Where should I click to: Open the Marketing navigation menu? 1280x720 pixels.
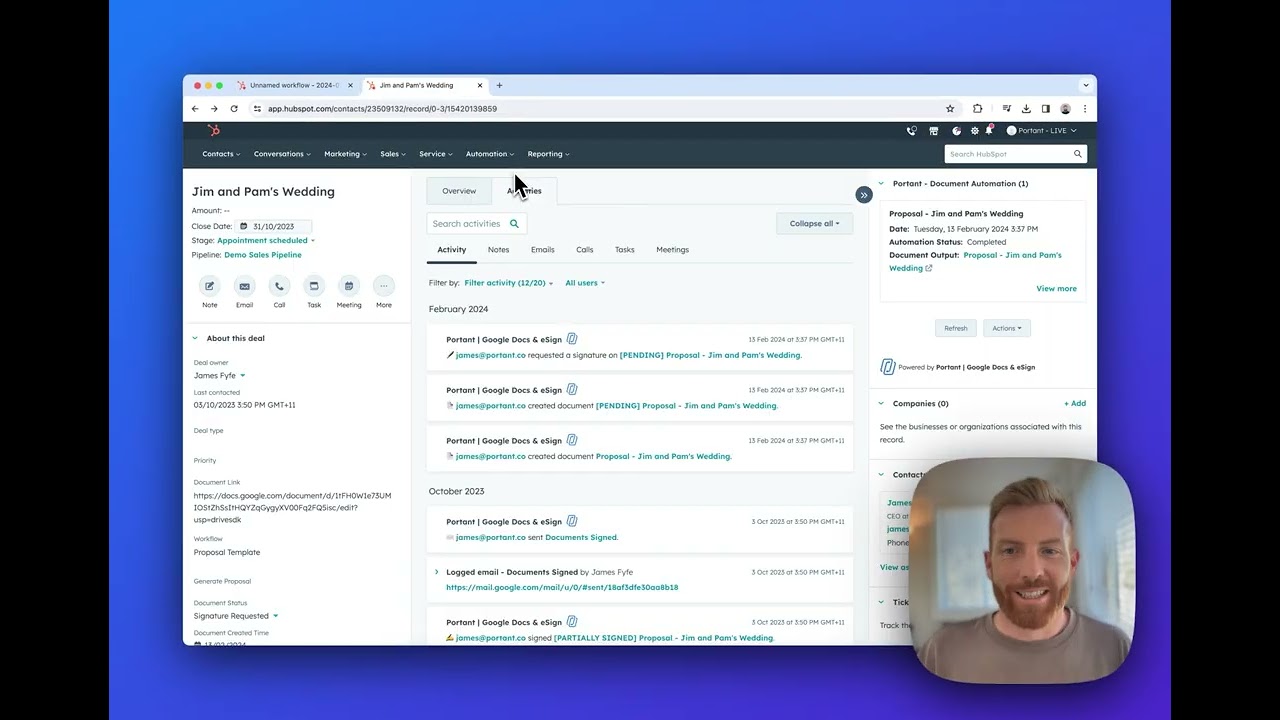345,154
